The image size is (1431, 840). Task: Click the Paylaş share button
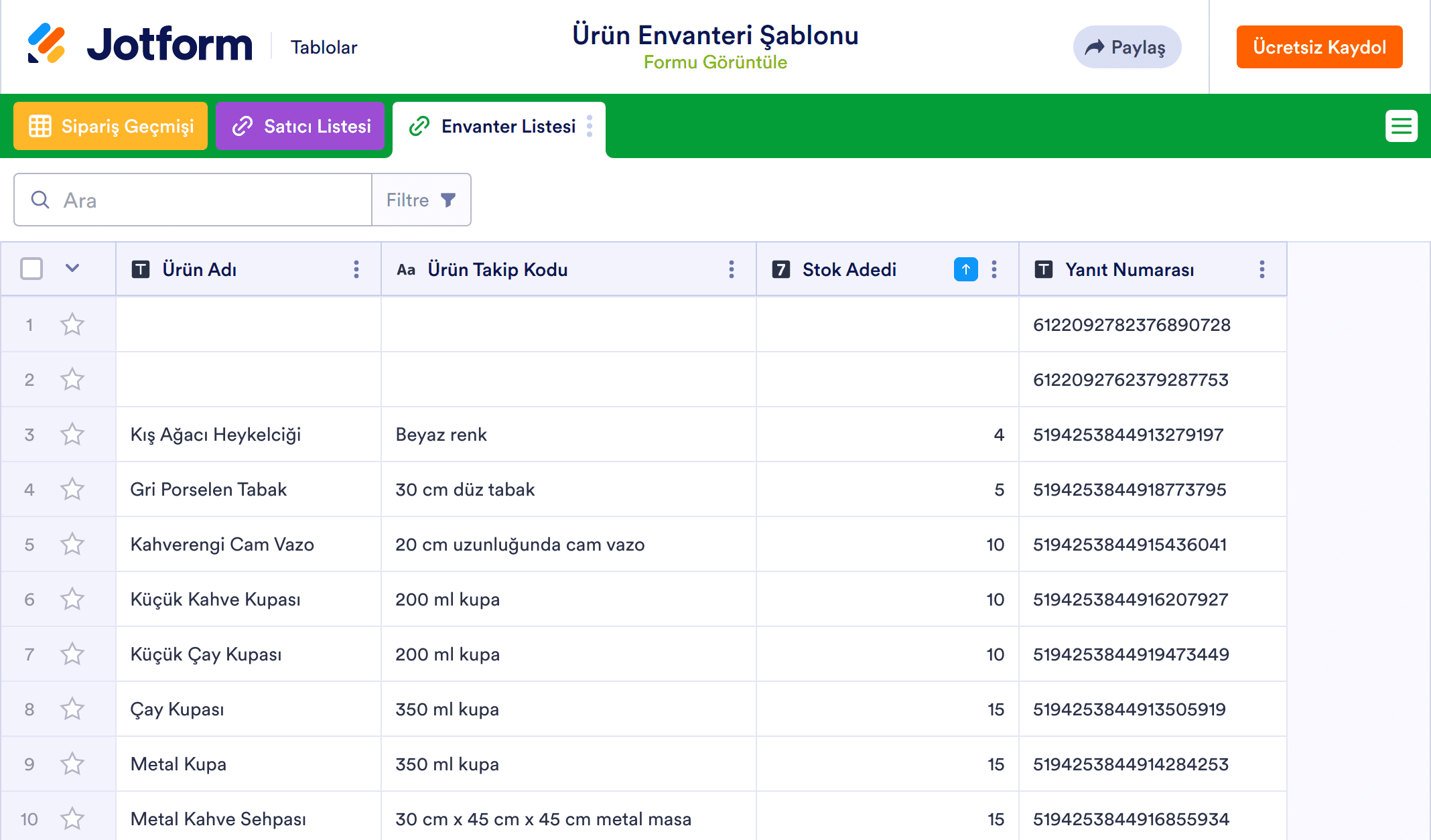[1126, 47]
